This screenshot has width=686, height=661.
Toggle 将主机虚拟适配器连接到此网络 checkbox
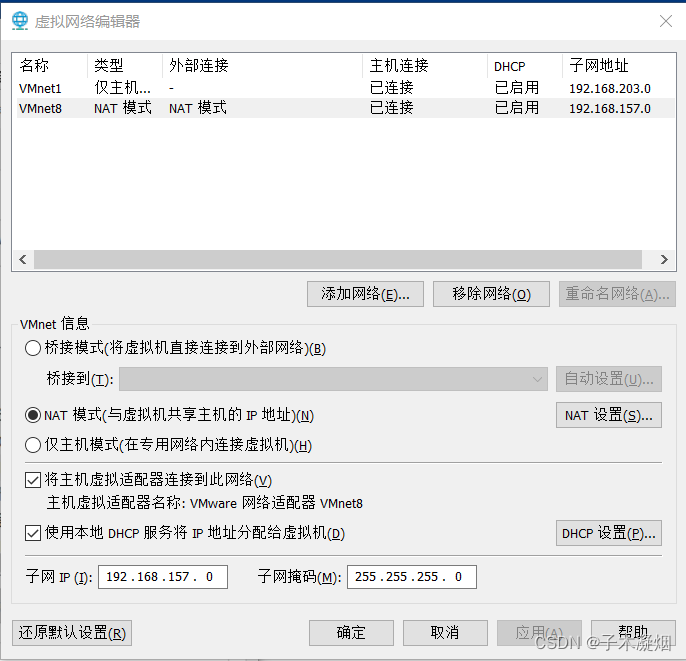pos(33,480)
